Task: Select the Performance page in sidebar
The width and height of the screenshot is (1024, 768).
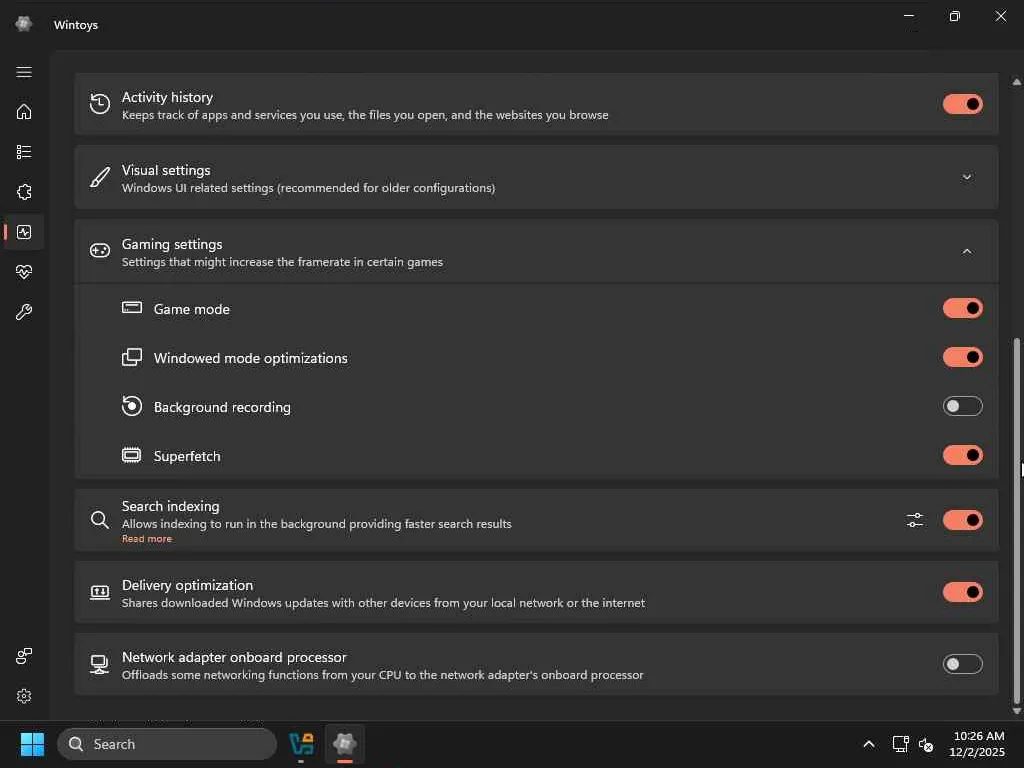Action: click(24, 232)
